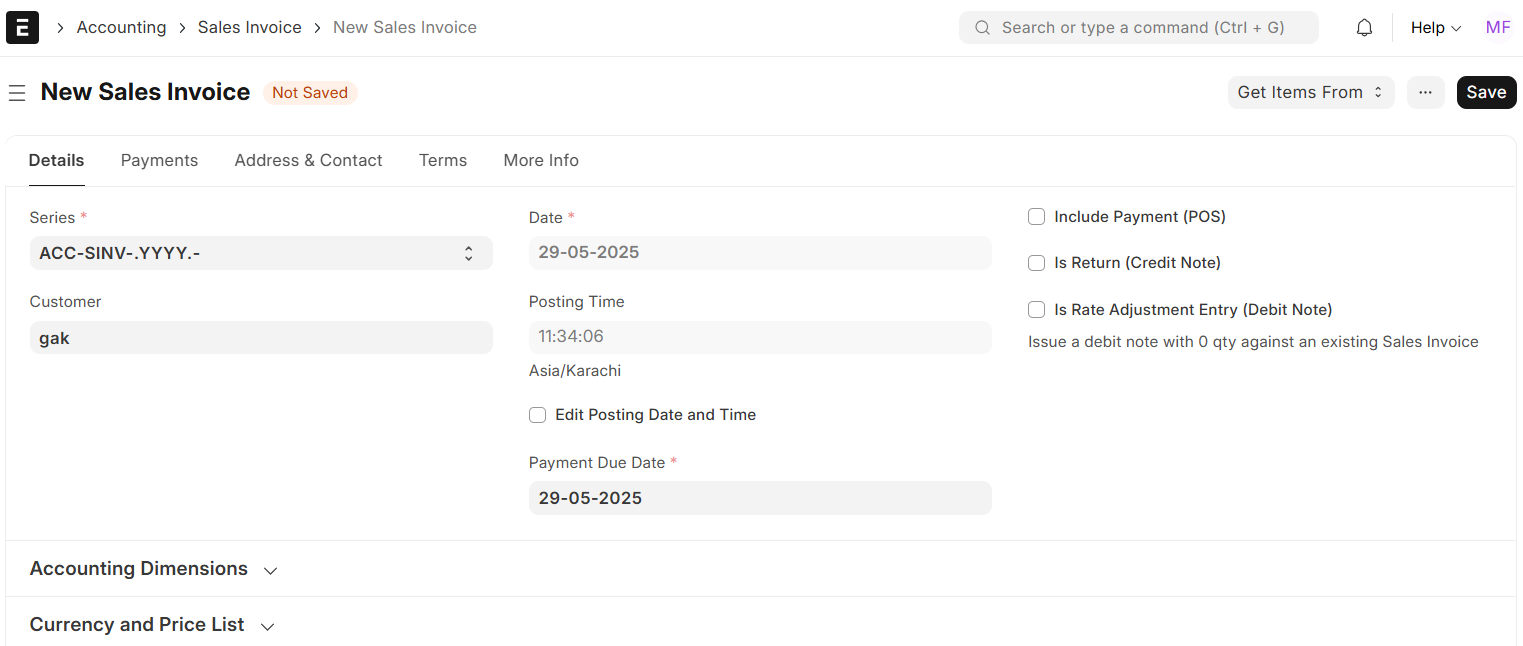Image resolution: width=1523 pixels, height=646 pixels.
Task: Switch to the Payments tab
Action: 159,161
